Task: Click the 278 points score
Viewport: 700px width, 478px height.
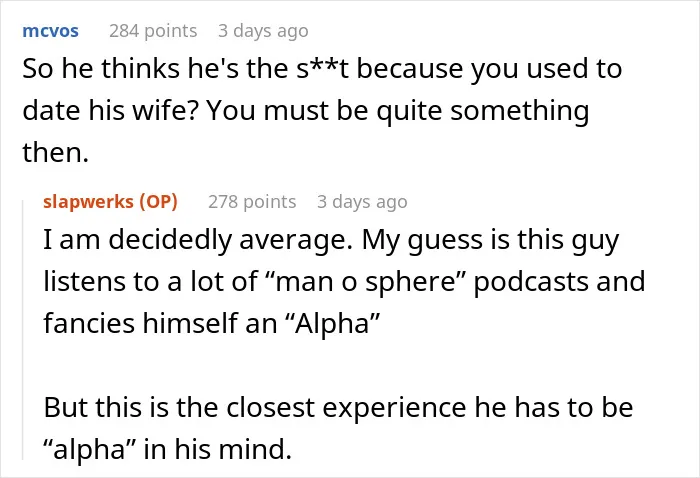Action: (252, 202)
